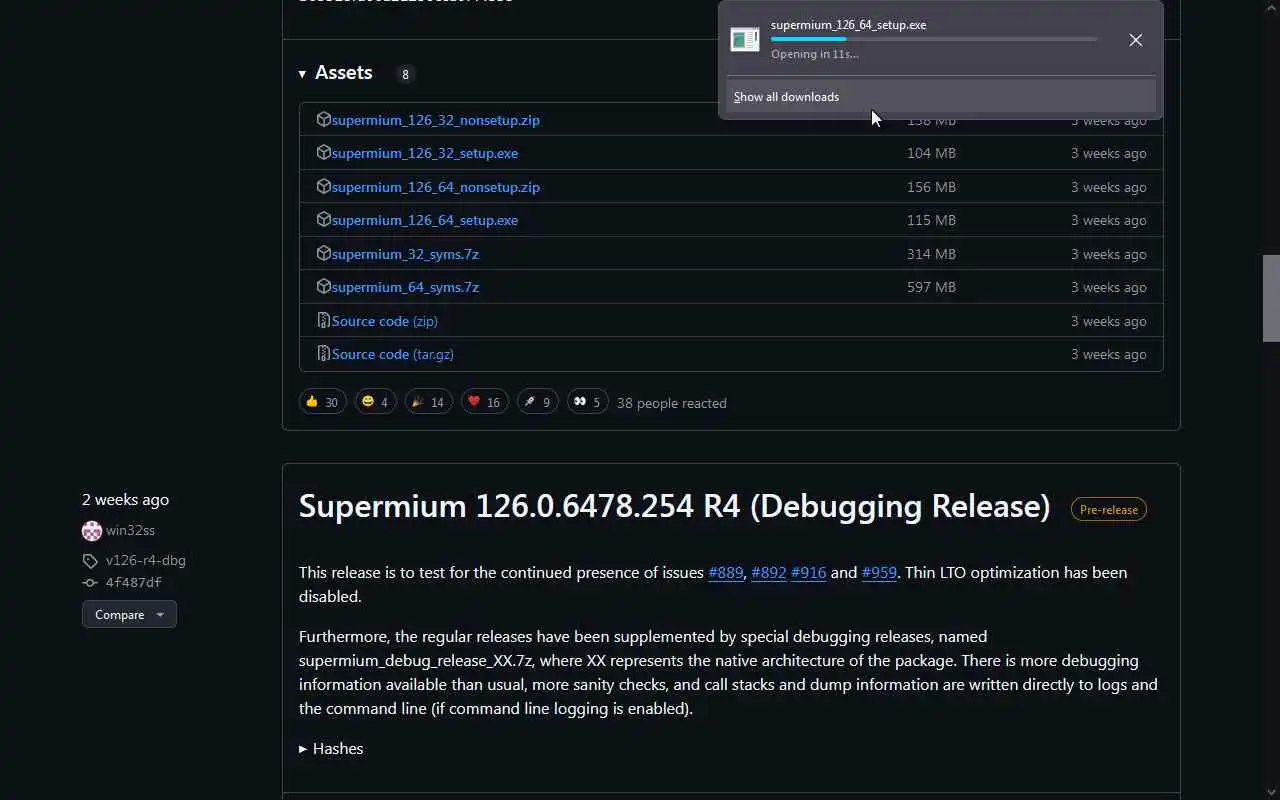Click the 314 MB size text
Viewport: 1280px width, 800px height.
(x=931, y=254)
